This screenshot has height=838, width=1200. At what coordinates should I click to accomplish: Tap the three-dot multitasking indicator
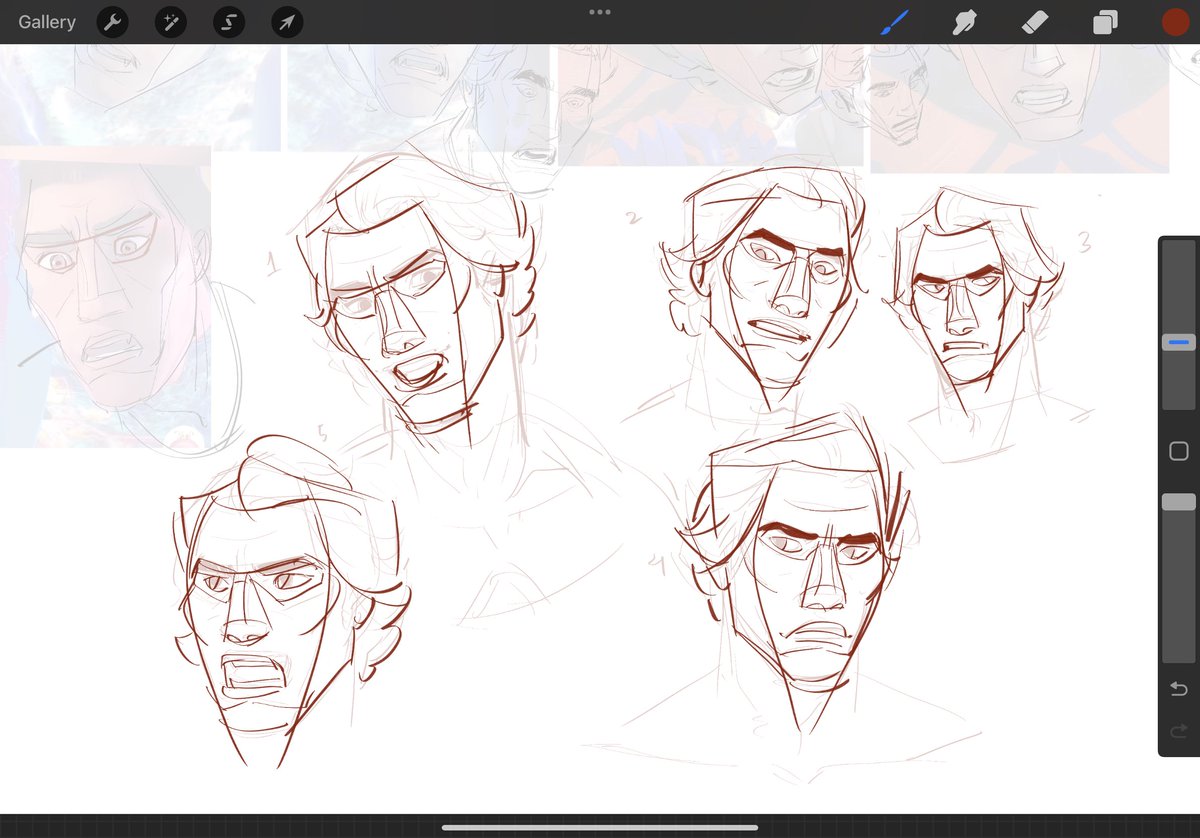[600, 12]
